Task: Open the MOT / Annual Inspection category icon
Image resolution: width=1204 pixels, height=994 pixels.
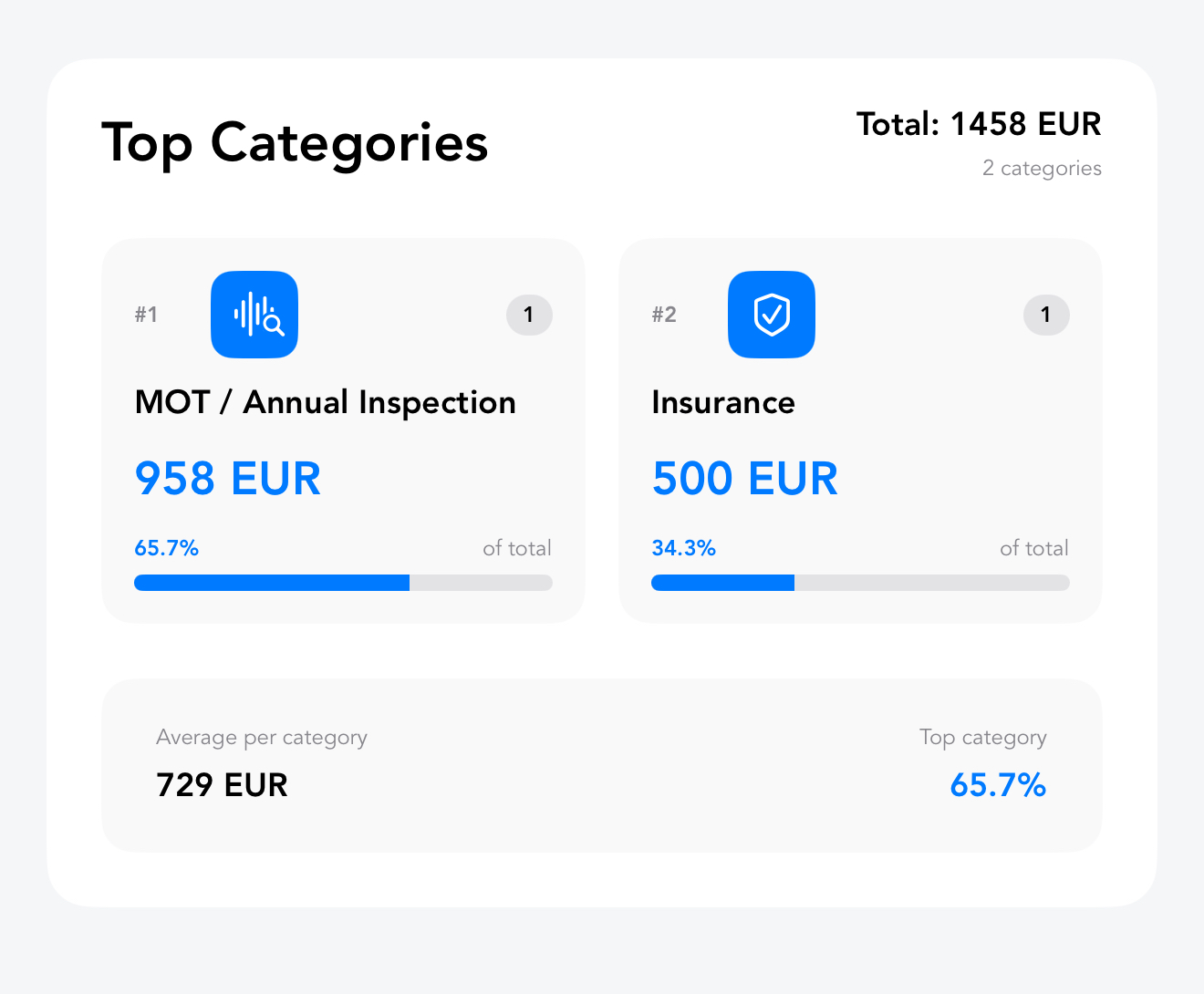Action: pos(254,315)
